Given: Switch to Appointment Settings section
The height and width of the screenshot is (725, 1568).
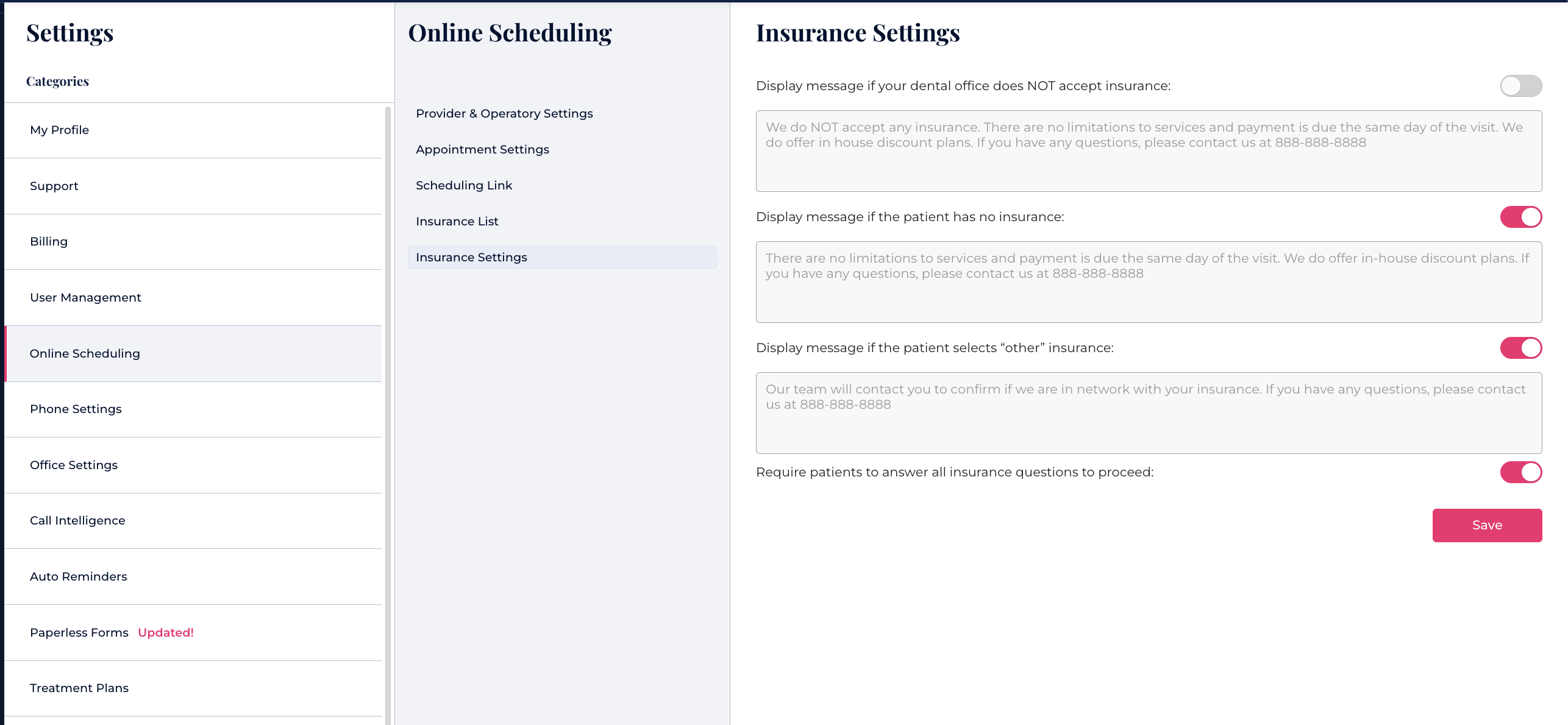Looking at the screenshot, I should (482, 150).
